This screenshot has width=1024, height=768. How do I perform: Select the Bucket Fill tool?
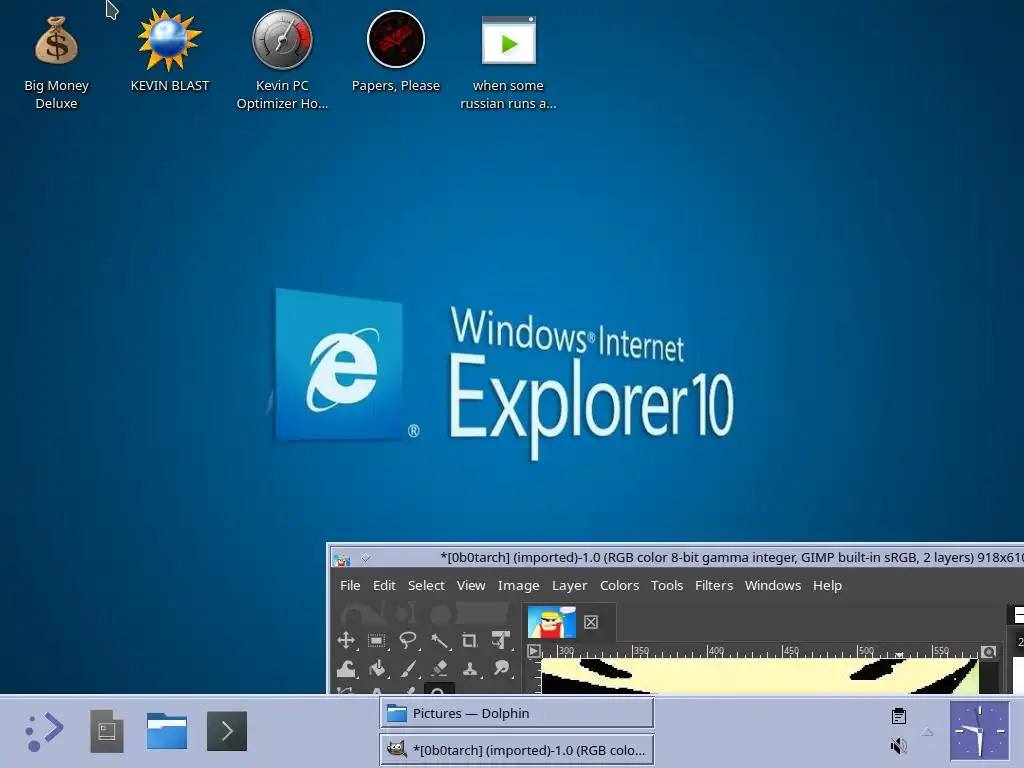coord(377,668)
